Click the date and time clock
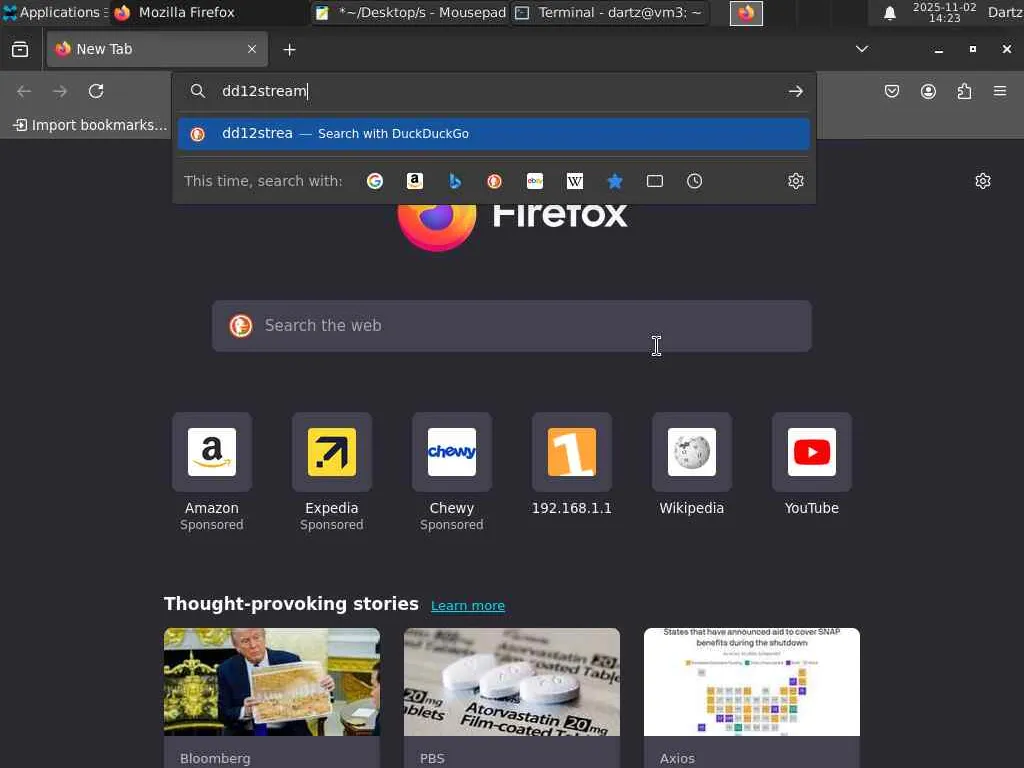The image size is (1024, 768). 944,12
